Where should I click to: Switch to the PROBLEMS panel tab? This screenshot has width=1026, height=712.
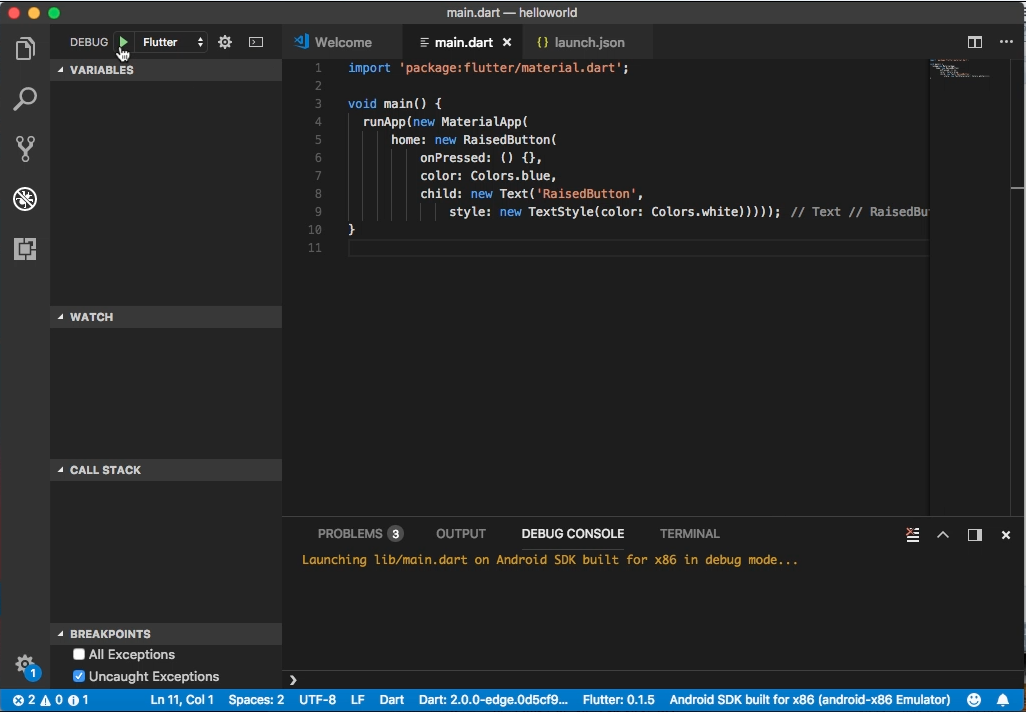[x=350, y=534]
